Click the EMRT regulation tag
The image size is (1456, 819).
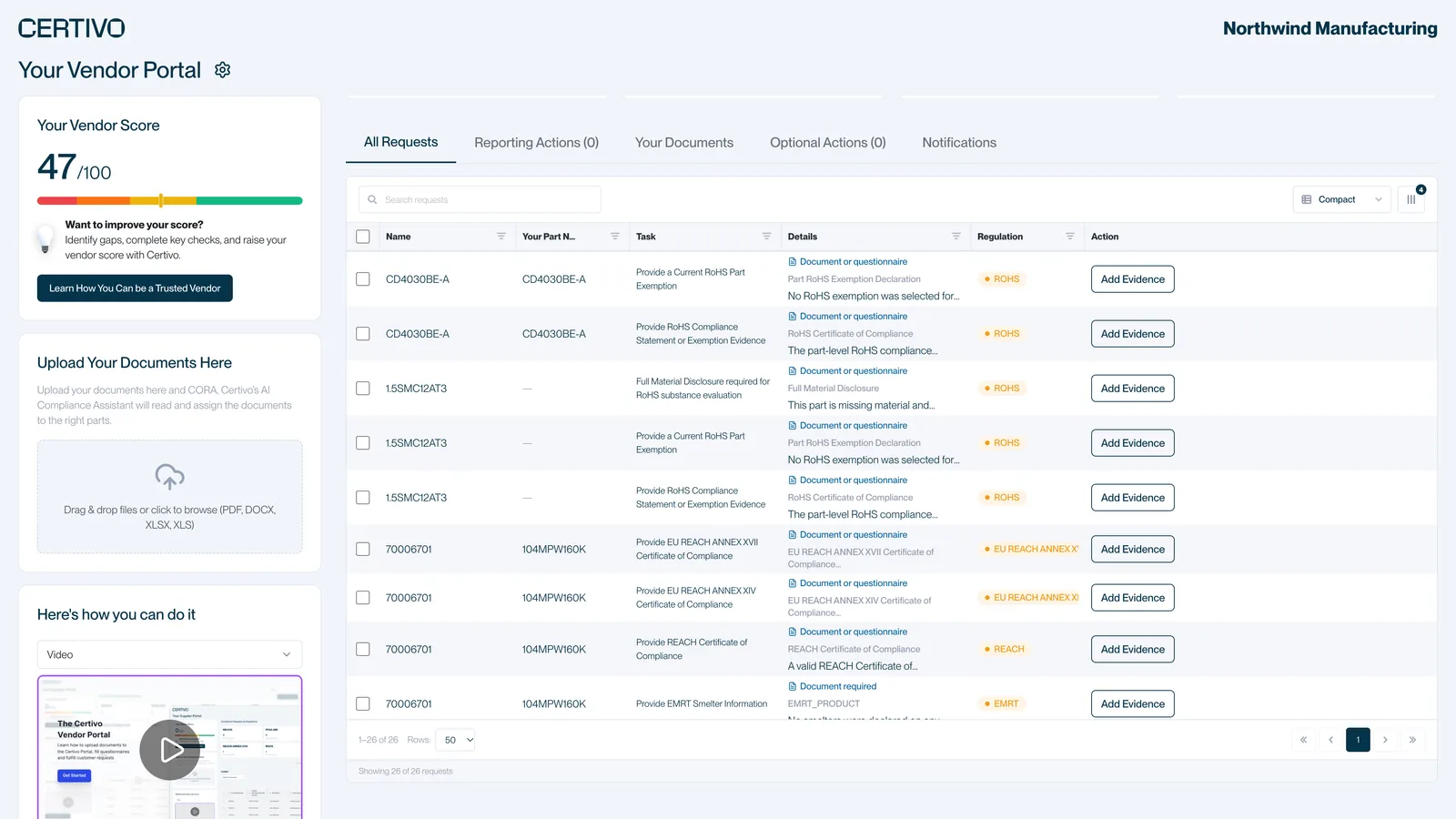coord(1002,704)
